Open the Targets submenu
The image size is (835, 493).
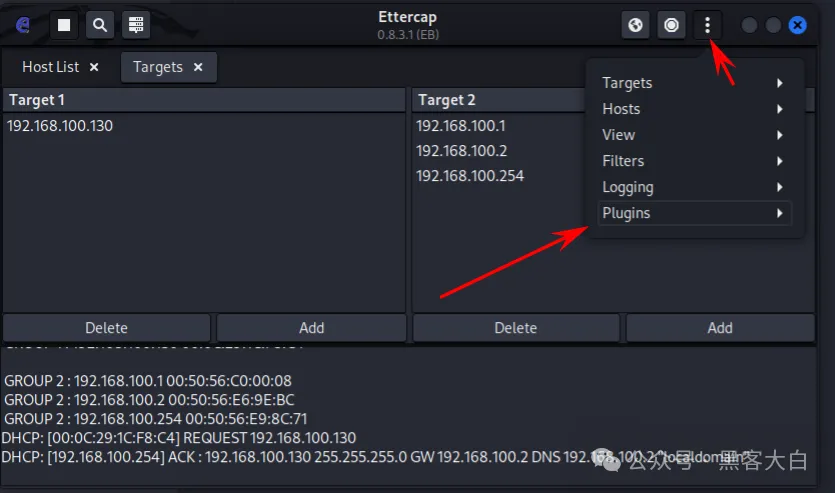[x=694, y=83]
